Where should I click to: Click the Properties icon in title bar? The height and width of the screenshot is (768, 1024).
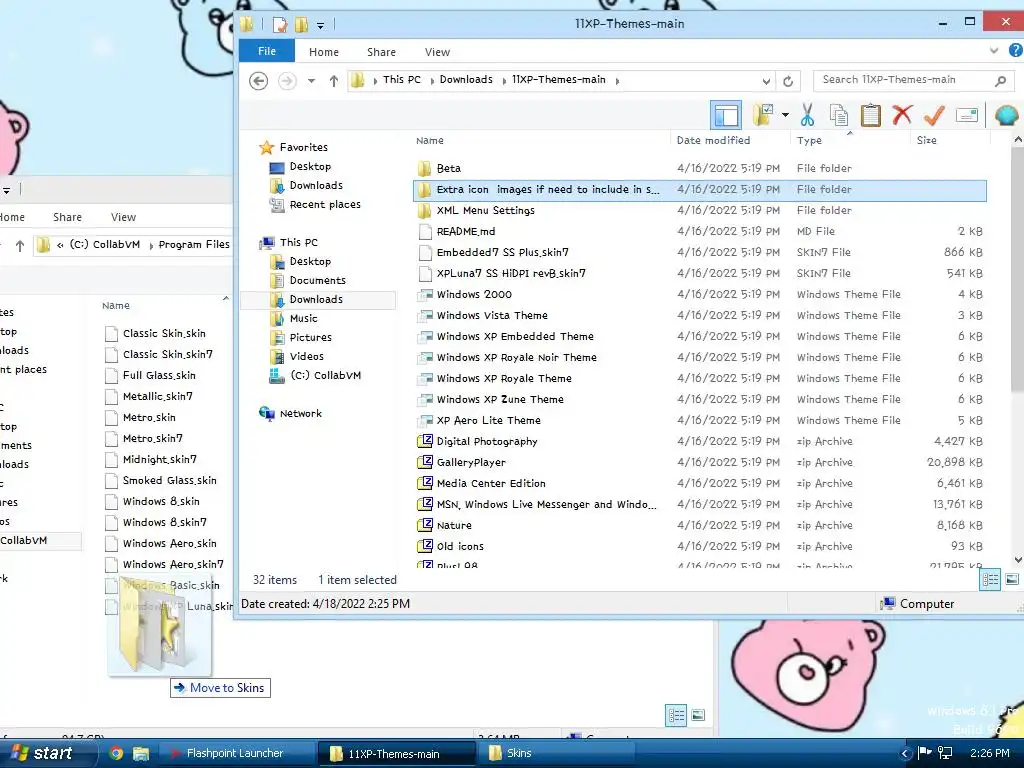[x=280, y=25]
